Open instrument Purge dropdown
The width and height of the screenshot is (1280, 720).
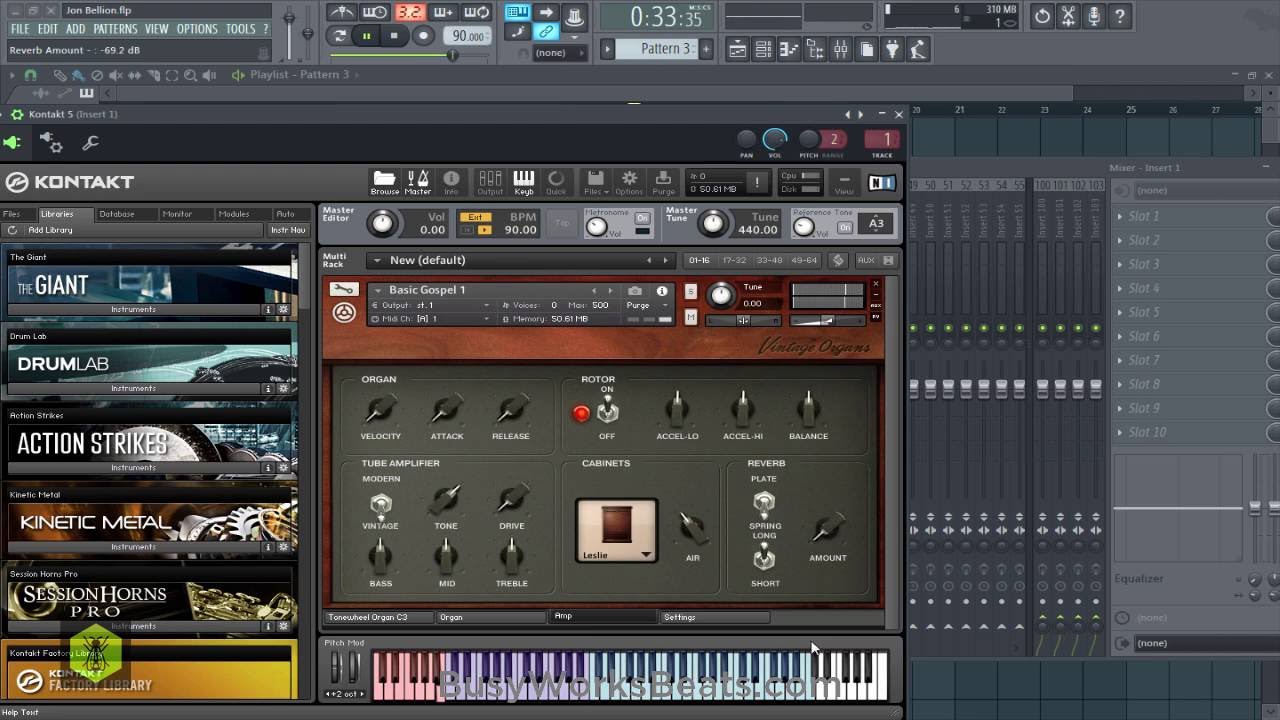(644, 305)
